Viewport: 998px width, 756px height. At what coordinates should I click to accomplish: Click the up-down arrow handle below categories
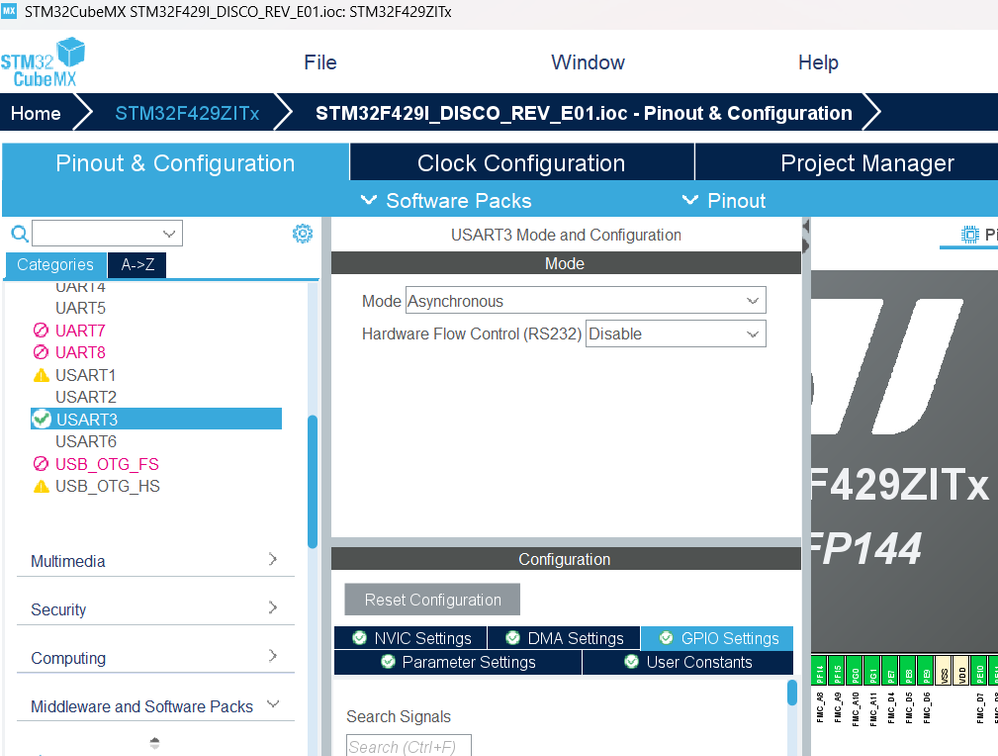(x=155, y=742)
